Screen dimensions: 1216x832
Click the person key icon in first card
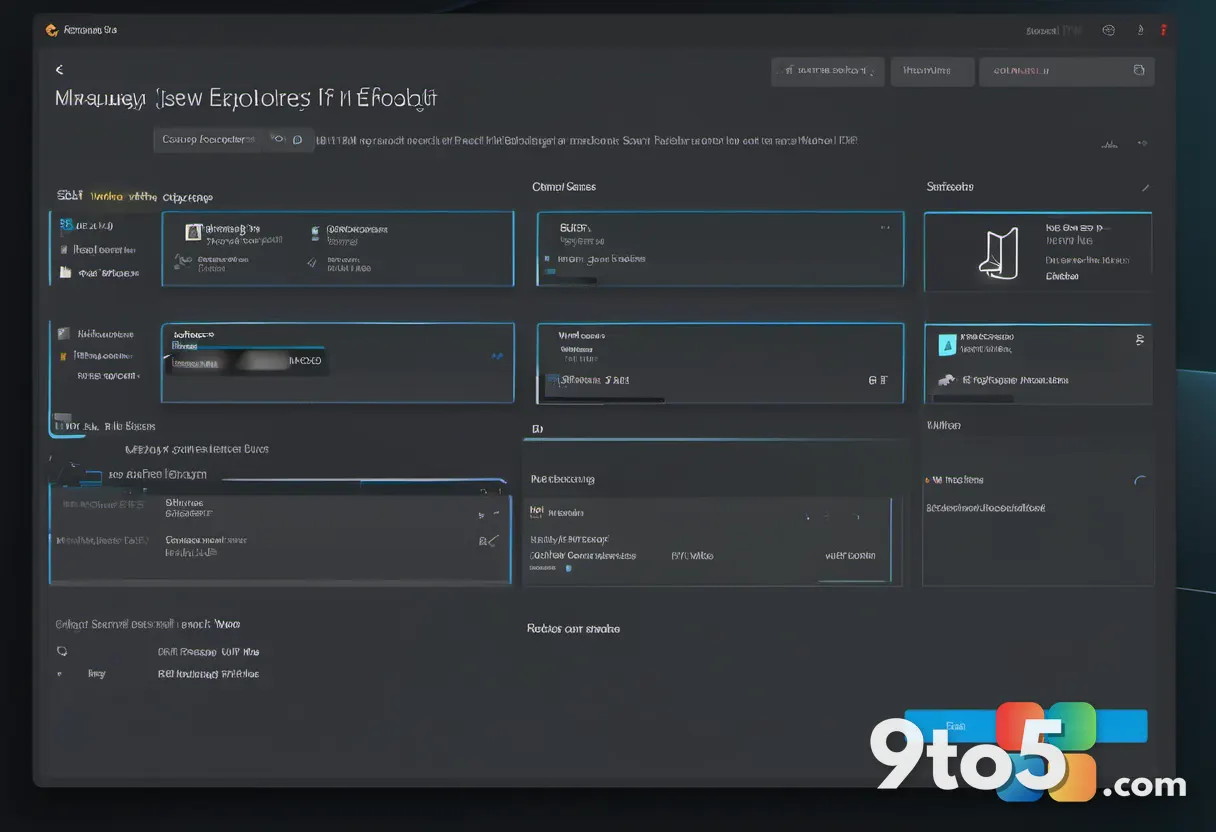click(x=182, y=262)
